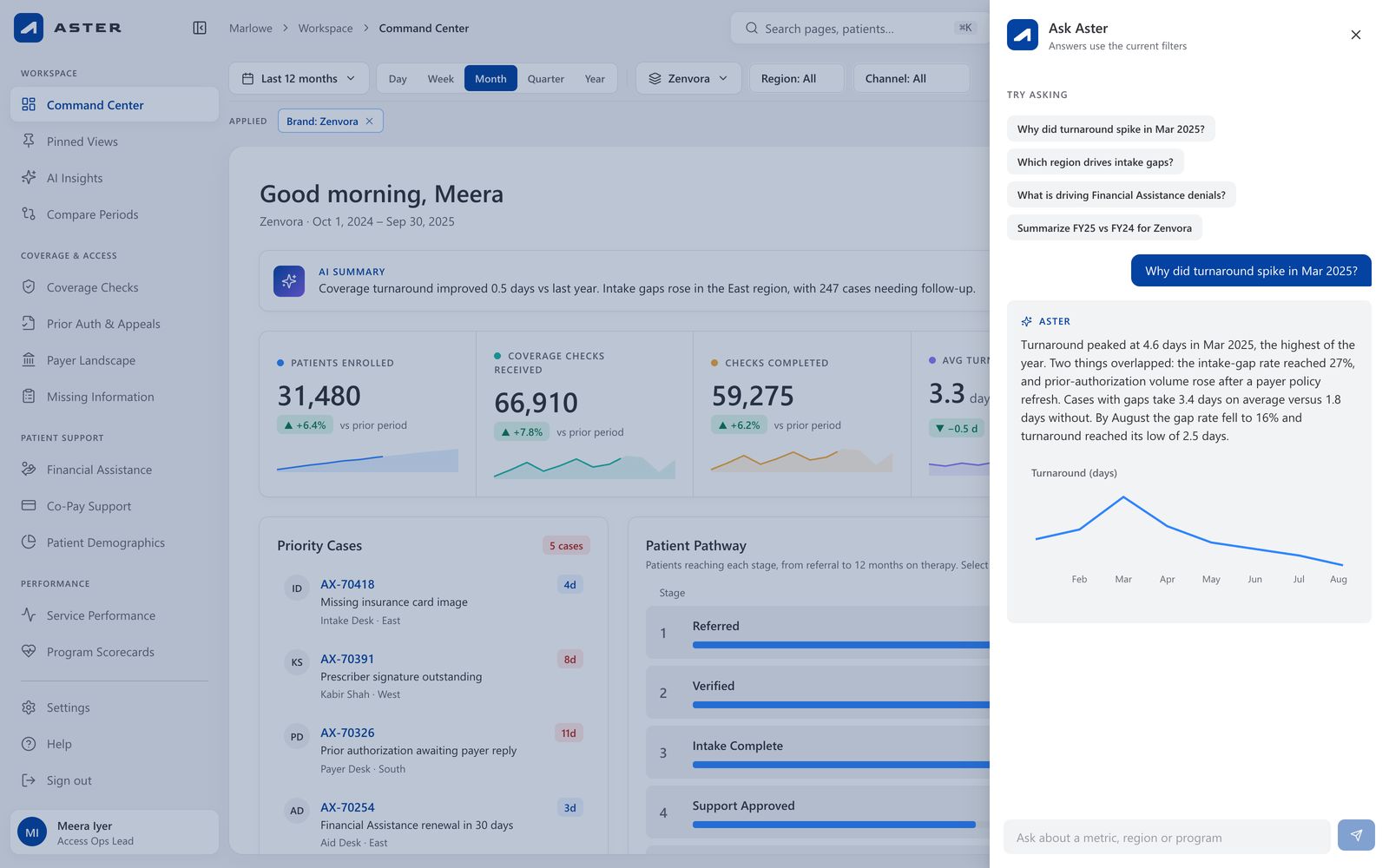This screenshot has width=1389, height=868.
Task: Ask 'Which region drives intake gaps?'
Action: [1096, 162]
